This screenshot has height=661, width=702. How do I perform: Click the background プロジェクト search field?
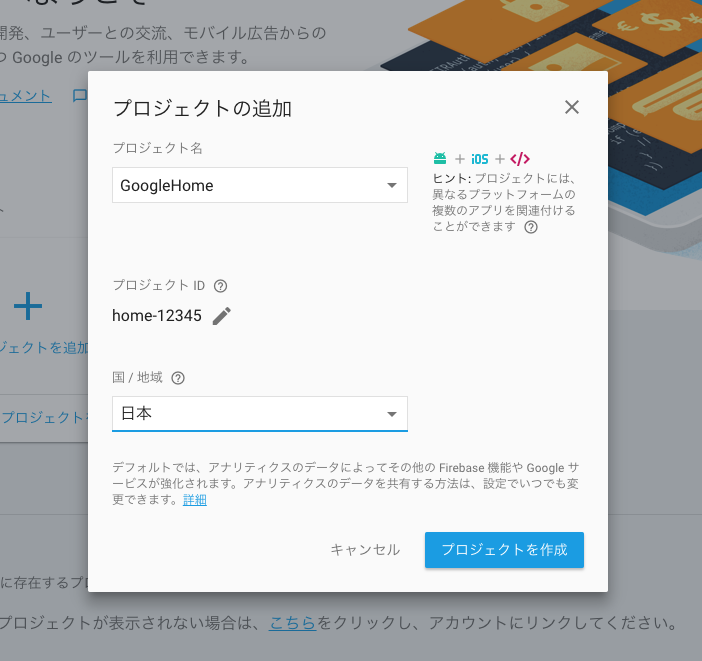(45, 417)
